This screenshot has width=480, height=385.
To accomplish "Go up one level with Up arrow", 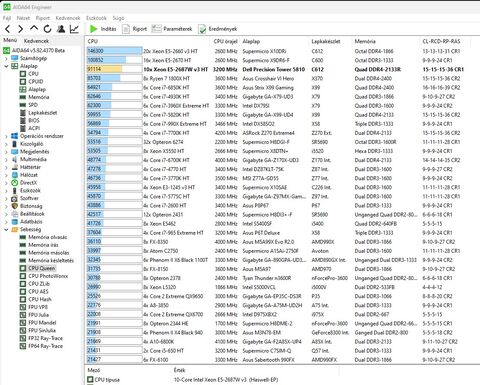I will coord(34,29).
